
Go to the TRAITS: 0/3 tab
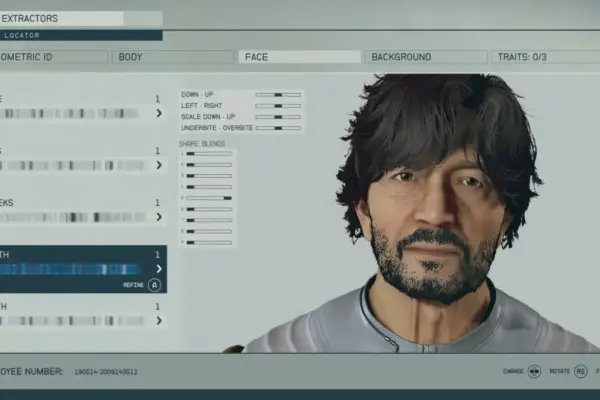(546, 57)
